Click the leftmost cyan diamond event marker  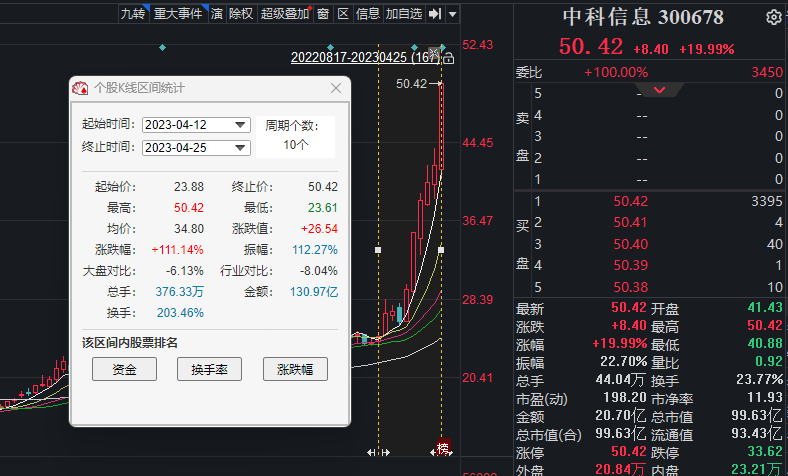[162, 47]
